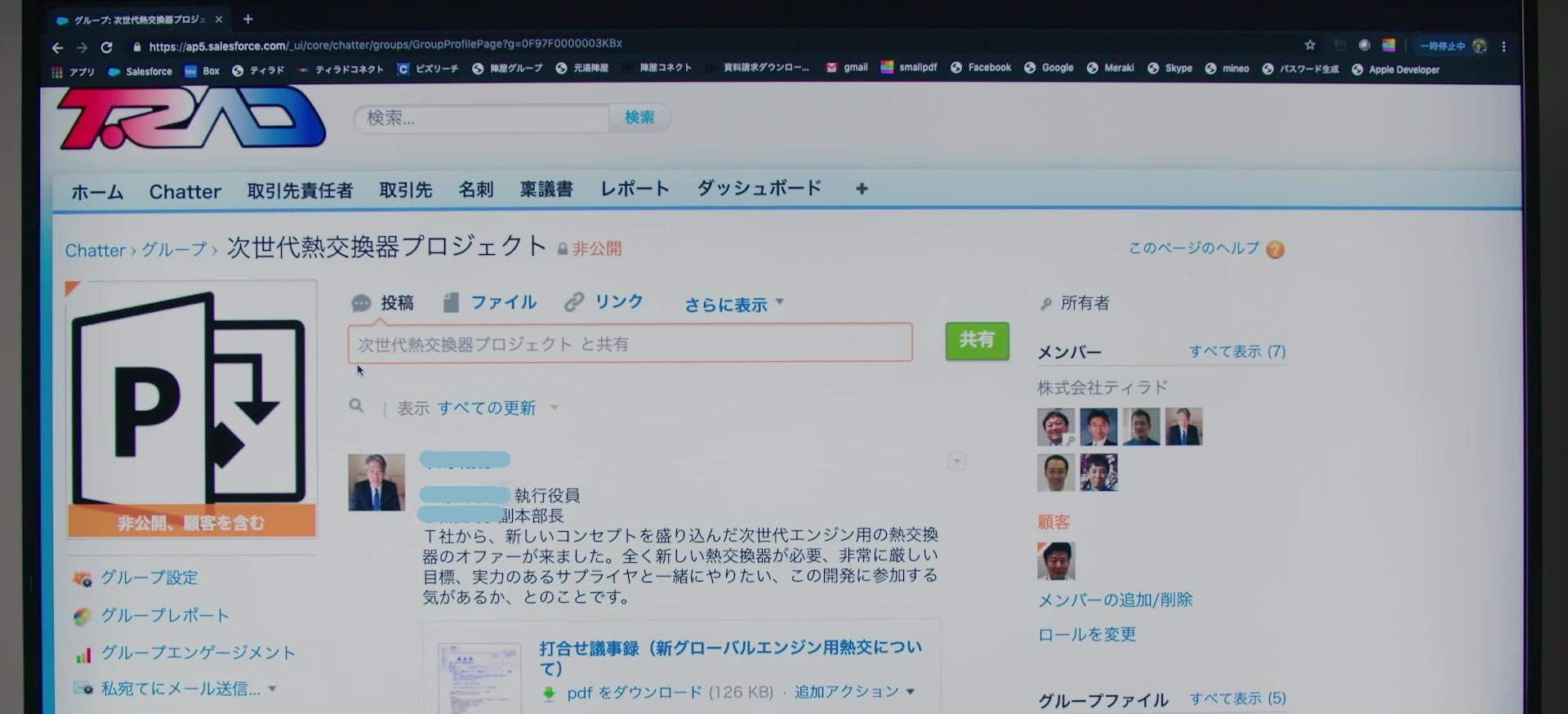The image size is (1568, 714).
Task: Open the アプリ bookmarks shortcut
Action: [x=73, y=72]
